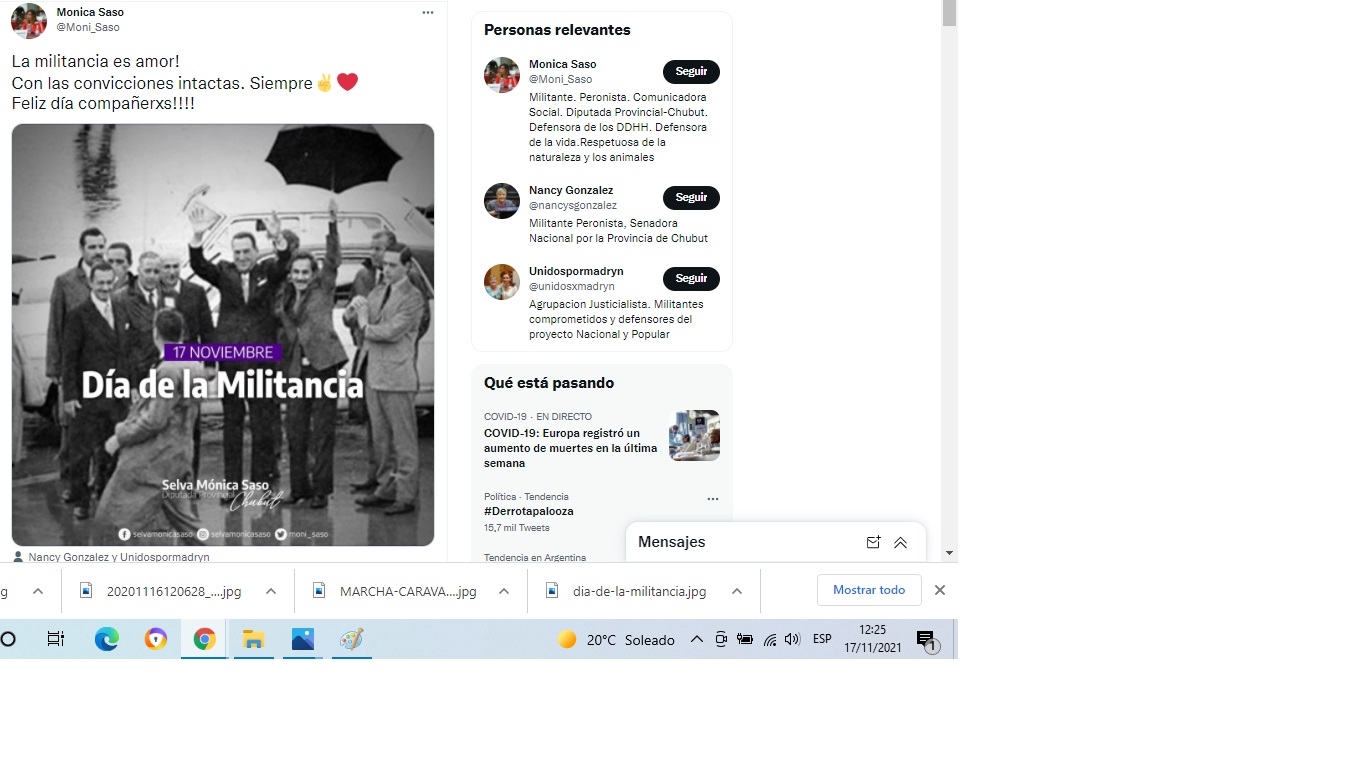
Task: Click the battery tray icon
Action: pos(745,640)
